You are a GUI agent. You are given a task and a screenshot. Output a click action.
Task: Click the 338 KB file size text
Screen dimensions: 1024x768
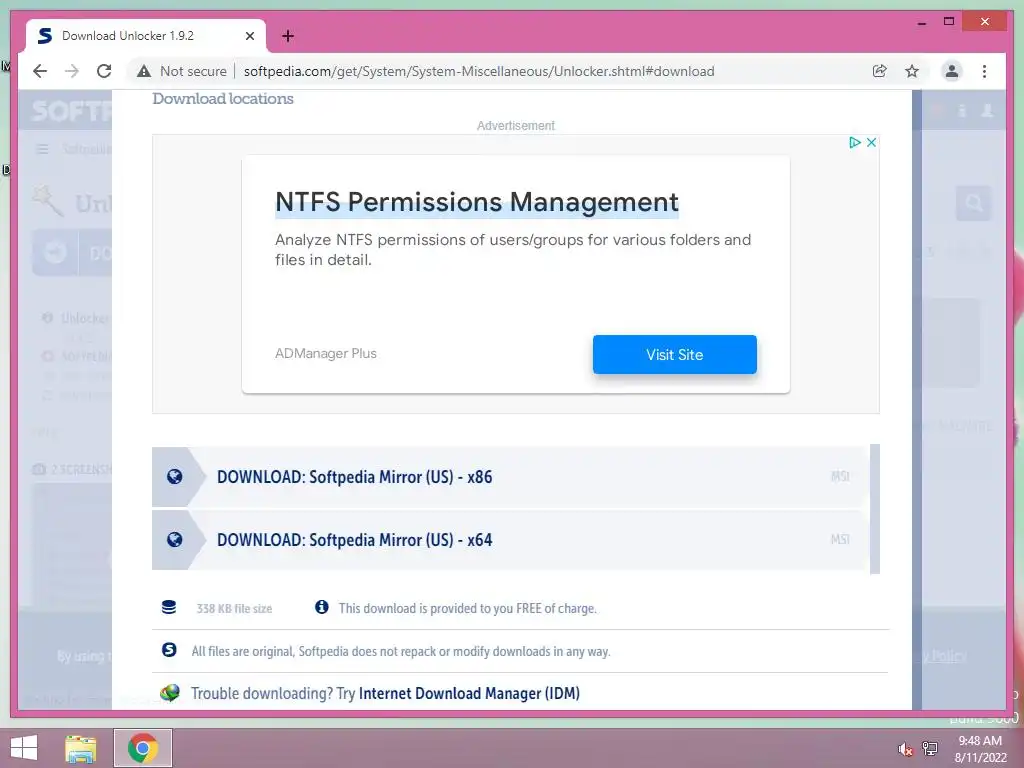pos(234,609)
